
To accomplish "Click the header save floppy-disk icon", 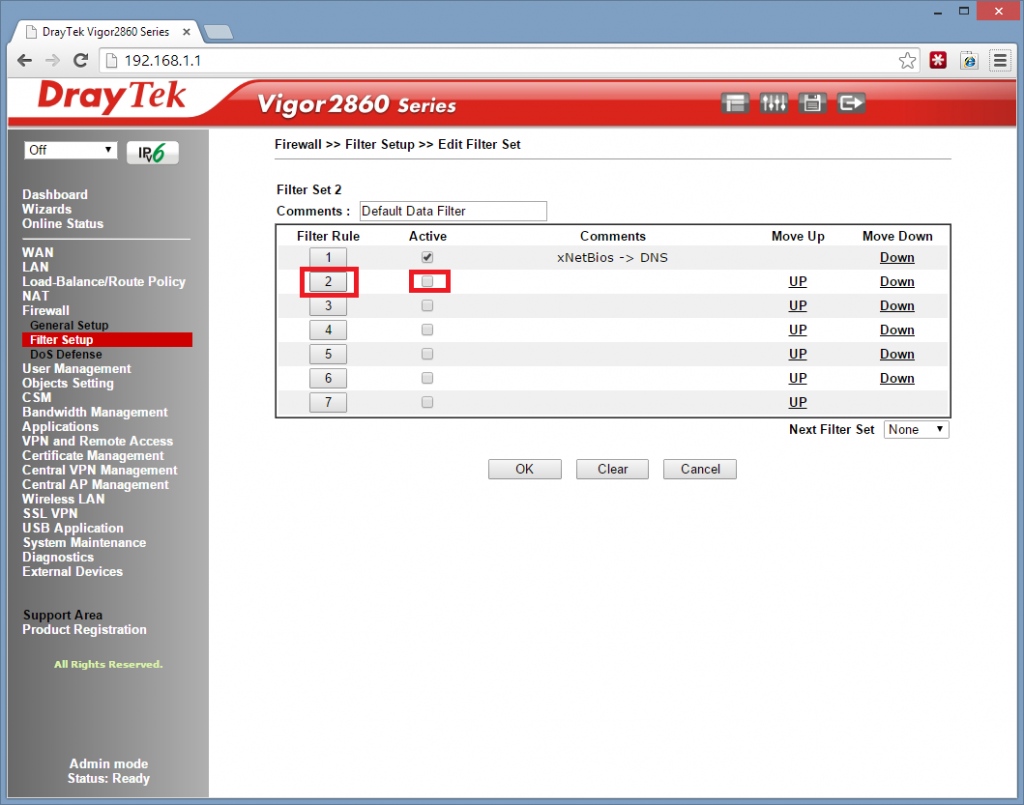I will click(812, 103).
